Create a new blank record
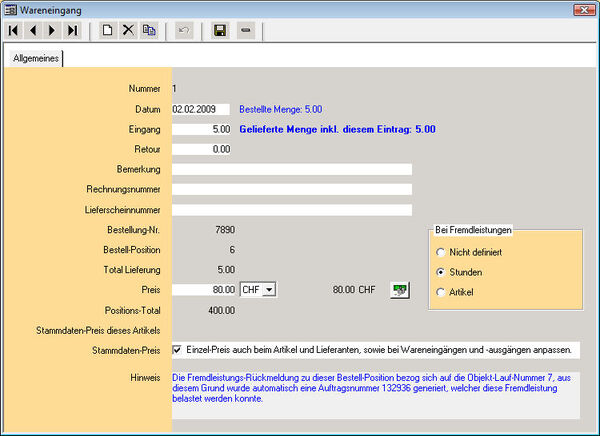 pos(107,31)
